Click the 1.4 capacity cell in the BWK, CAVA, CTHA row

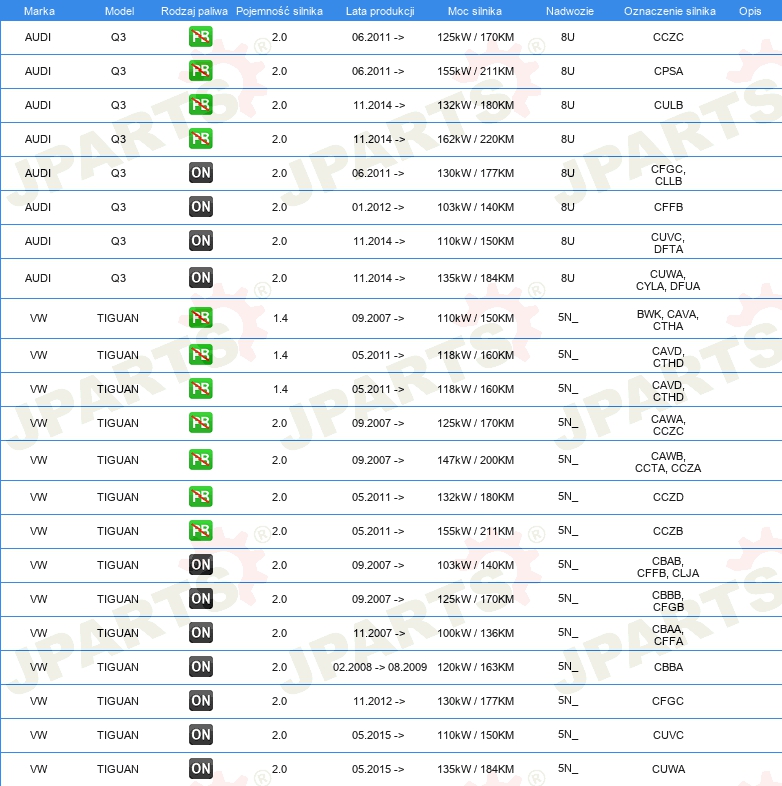pos(280,318)
